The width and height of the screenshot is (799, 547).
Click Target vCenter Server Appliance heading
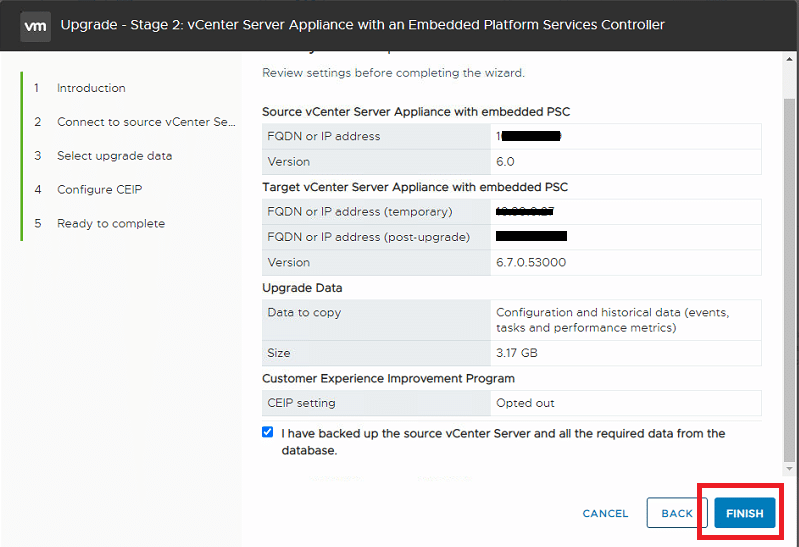pyautogui.click(x=415, y=187)
